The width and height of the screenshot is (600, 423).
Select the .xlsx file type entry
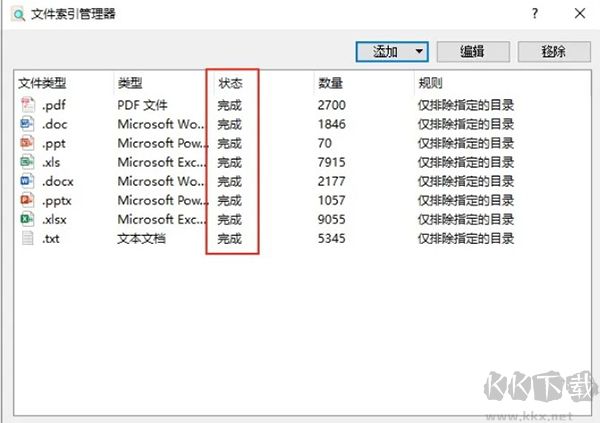(x=54, y=219)
